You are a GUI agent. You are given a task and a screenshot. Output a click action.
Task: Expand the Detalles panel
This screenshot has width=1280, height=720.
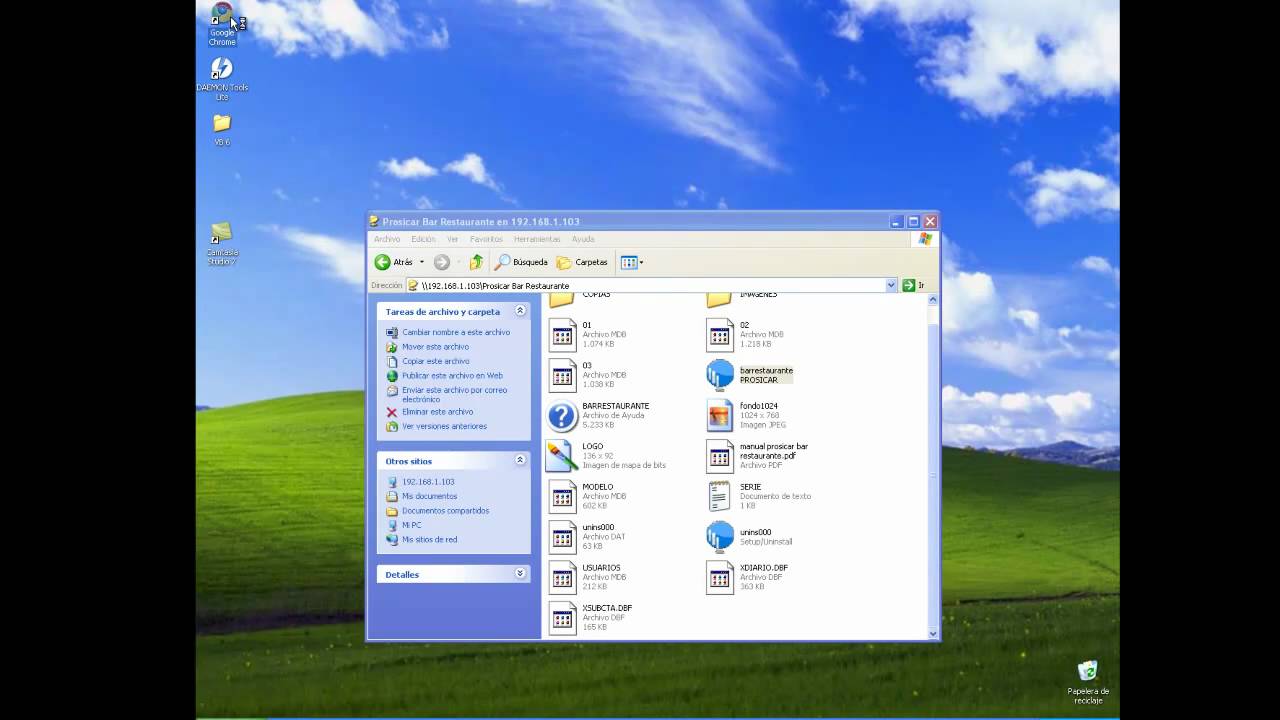tap(520, 573)
